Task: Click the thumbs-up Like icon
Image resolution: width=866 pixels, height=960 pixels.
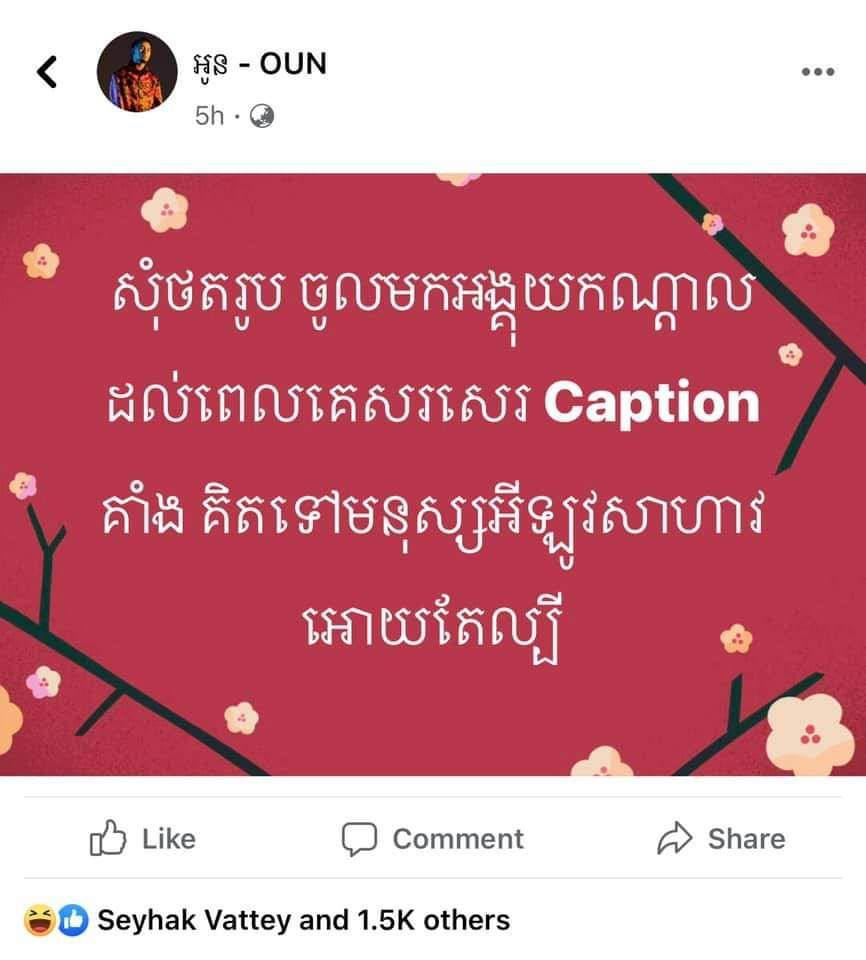Action: pyautogui.click(x=108, y=837)
